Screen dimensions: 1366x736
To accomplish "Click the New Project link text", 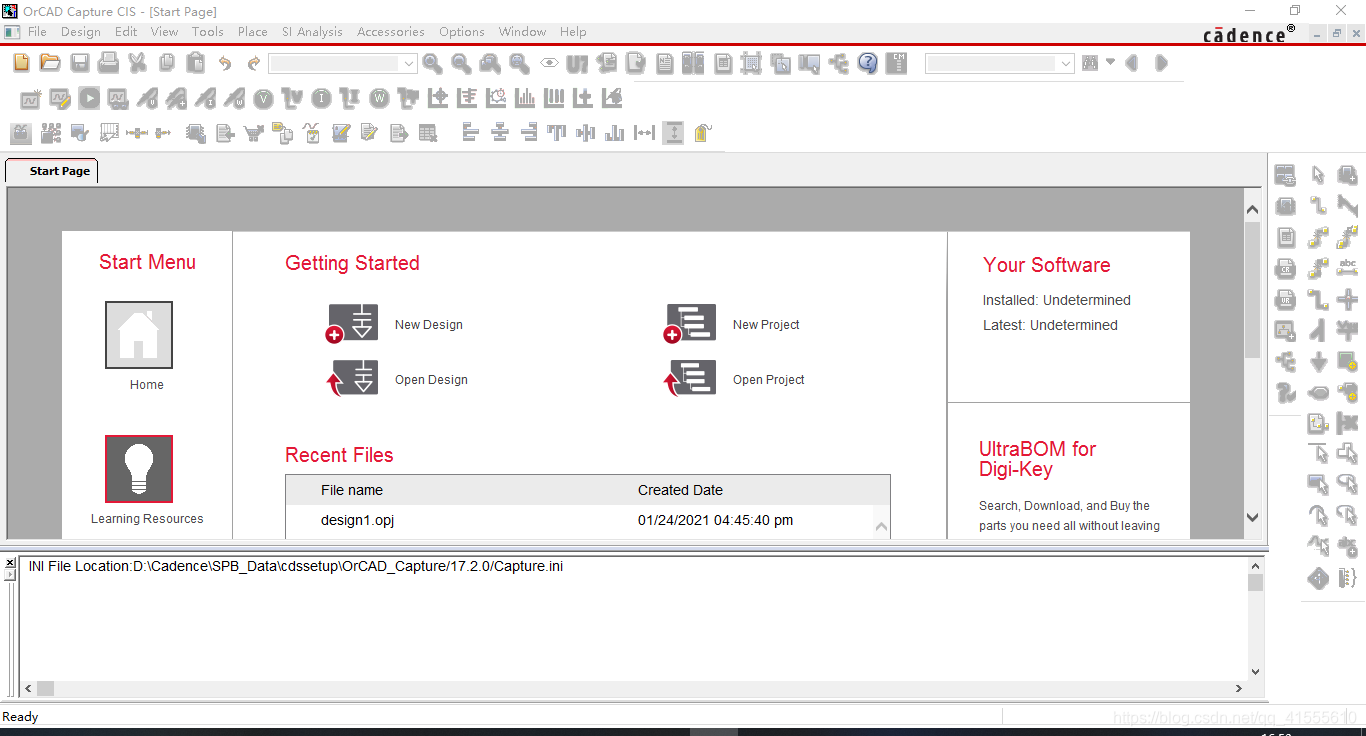I will pos(766,325).
